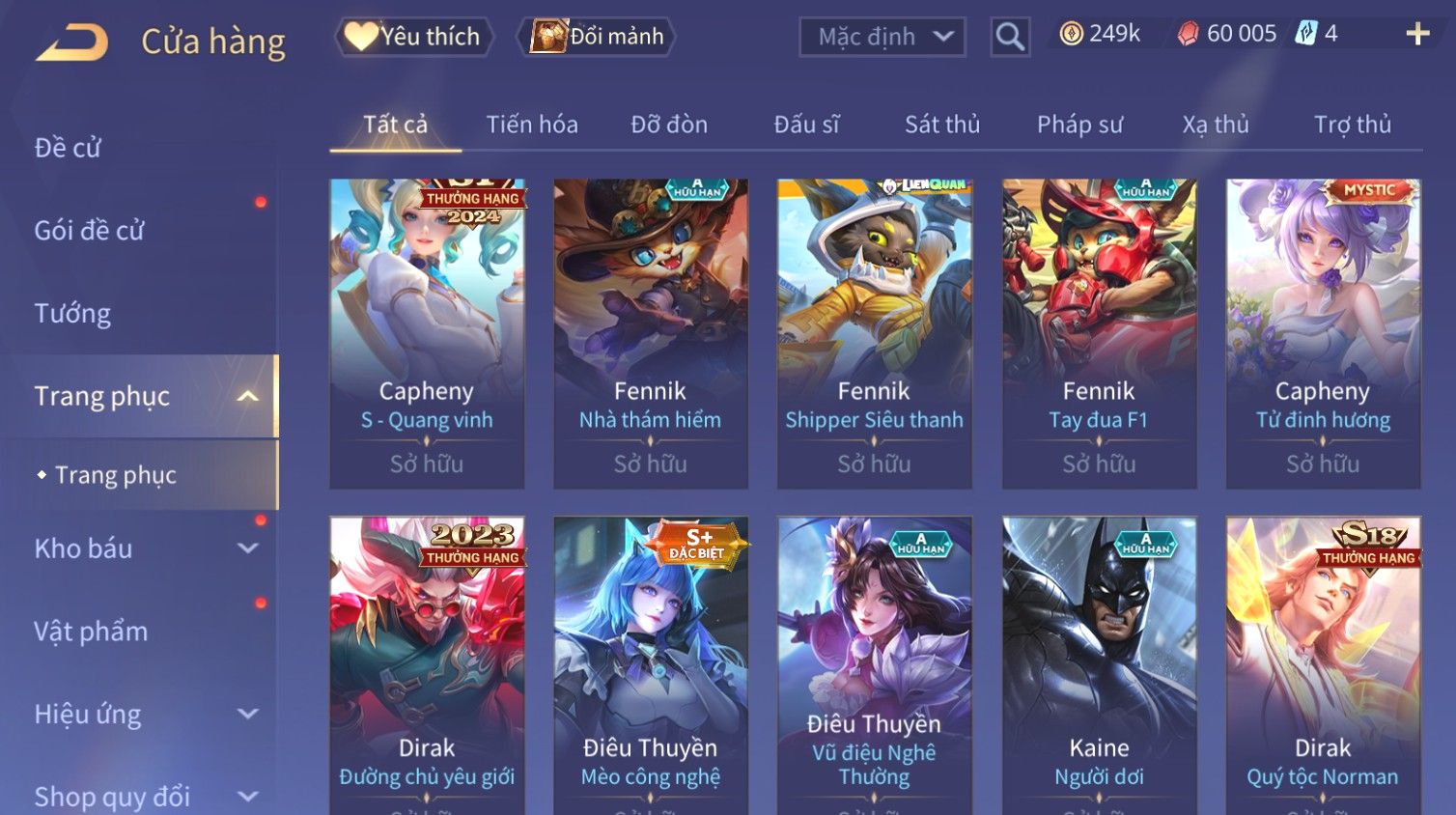This screenshot has height=815, width=1456.
Task: Click the golden back arrow icon
Action: pyautogui.click(x=71, y=42)
